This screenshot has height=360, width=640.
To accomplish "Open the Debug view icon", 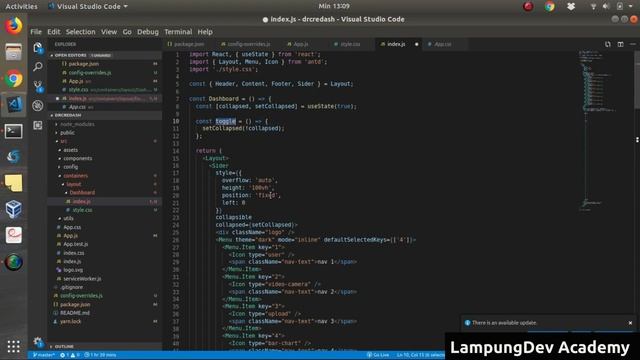I will pos(38,106).
